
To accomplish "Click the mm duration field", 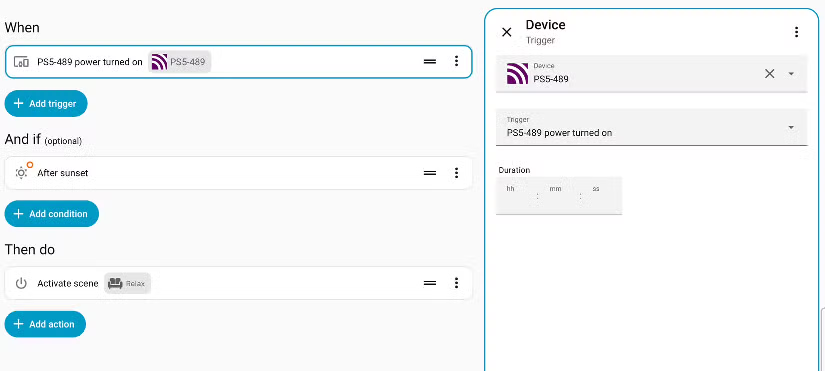I will coord(559,195).
